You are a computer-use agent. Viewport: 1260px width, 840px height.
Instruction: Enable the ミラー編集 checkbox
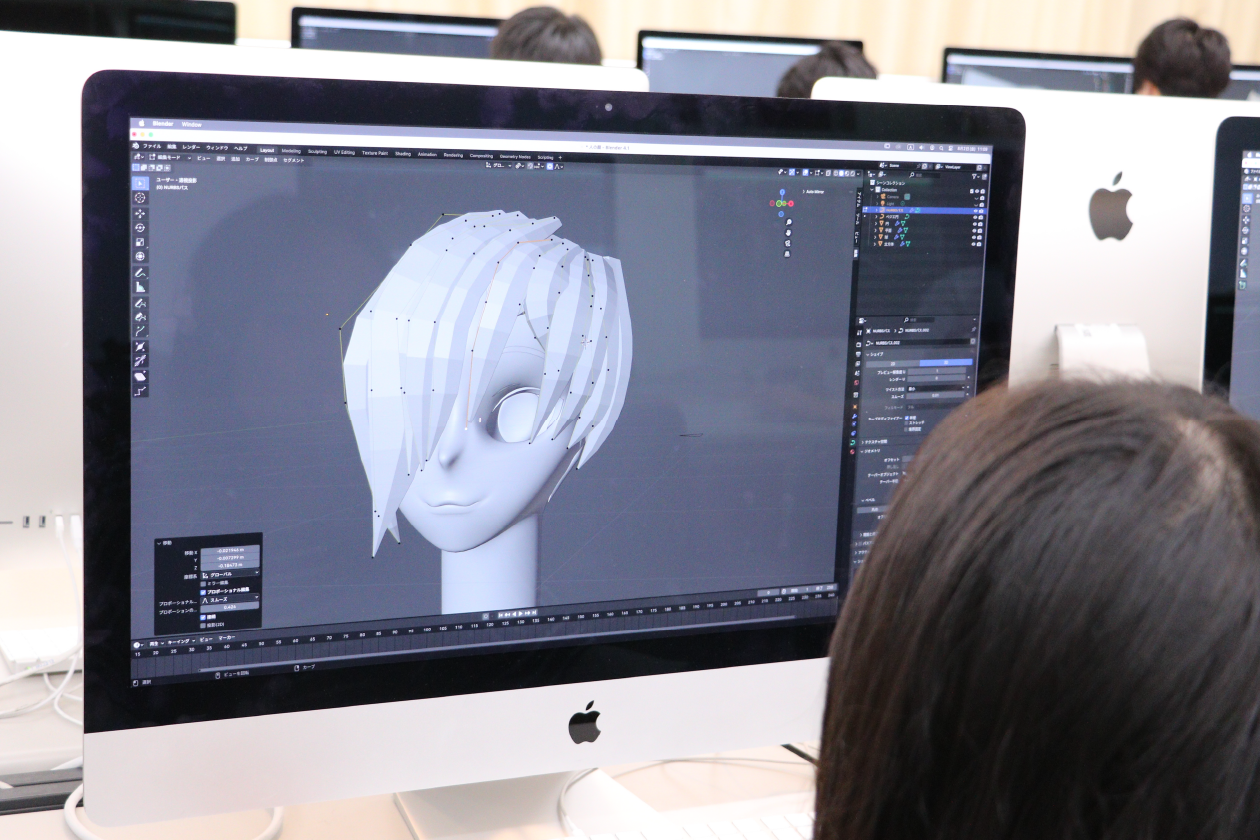(x=203, y=583)
